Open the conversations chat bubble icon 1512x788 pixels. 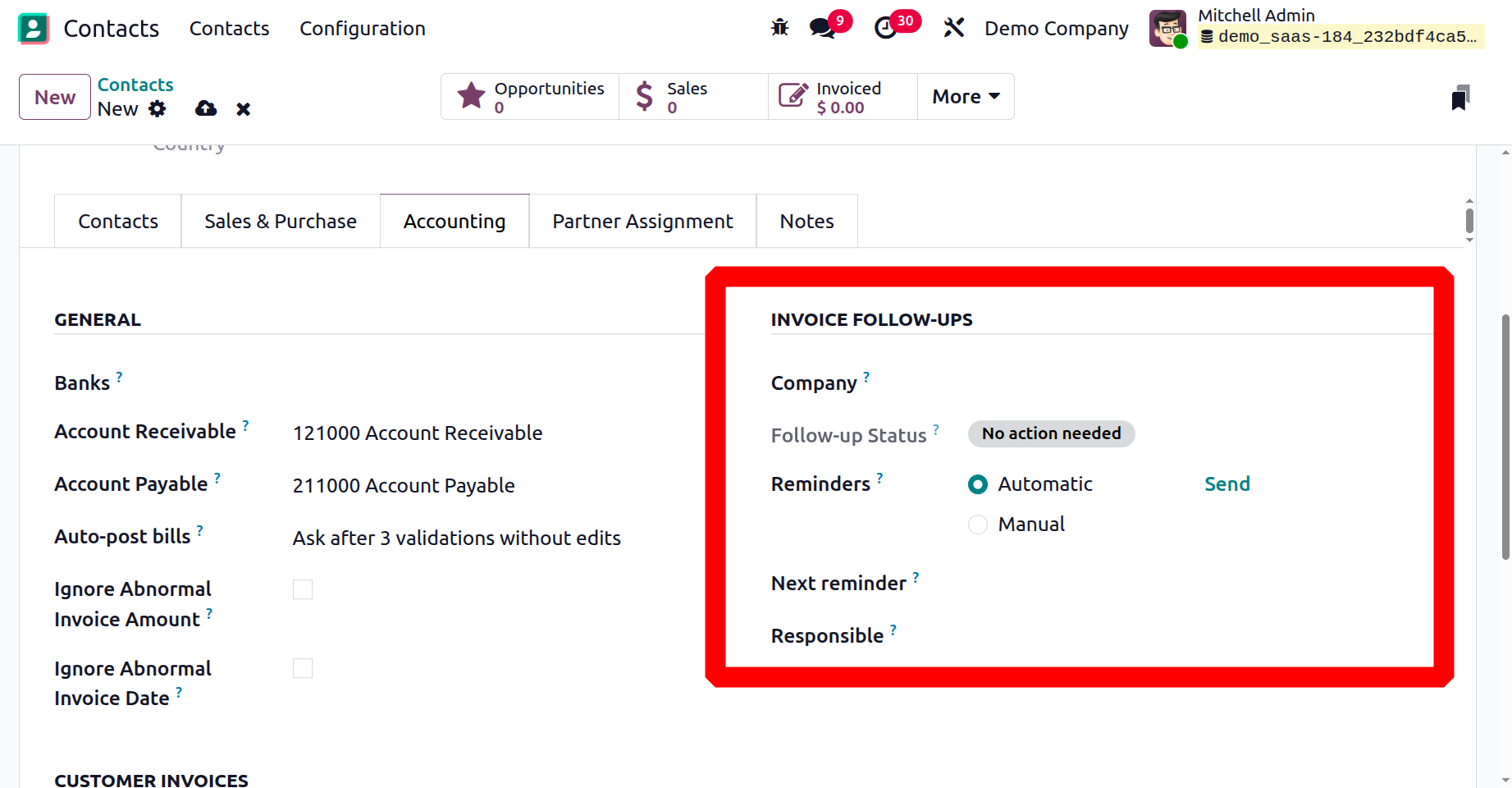click(x=821, y=28)
